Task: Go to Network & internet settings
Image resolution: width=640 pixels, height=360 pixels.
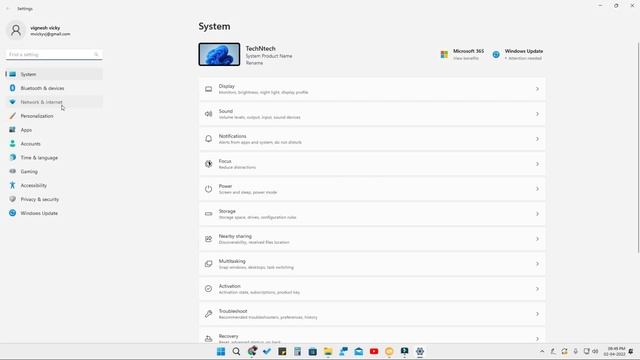Action: pyautogui.click(x=54, y=102)
